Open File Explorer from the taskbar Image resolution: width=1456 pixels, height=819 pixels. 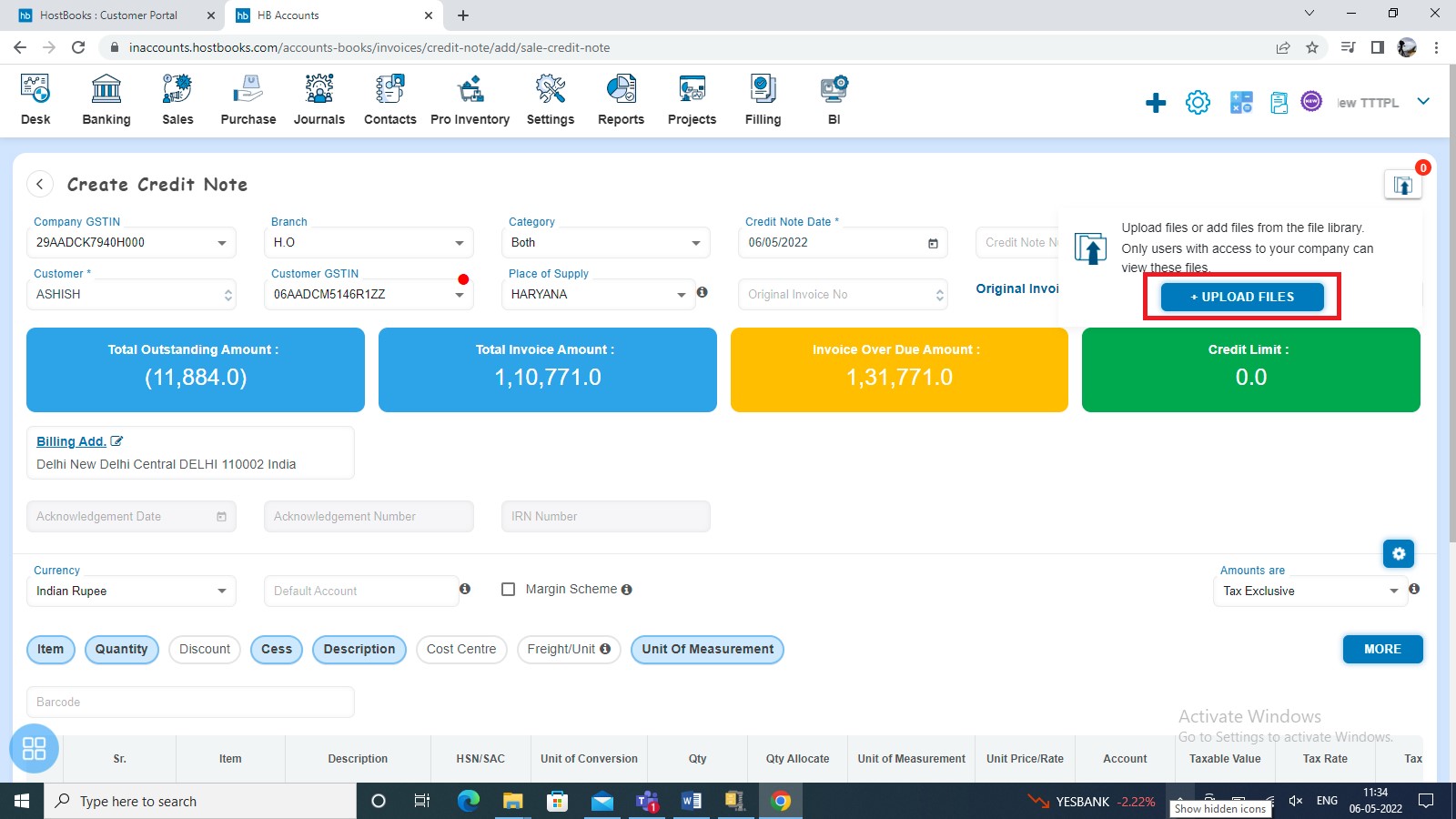(x=513, y=801)
